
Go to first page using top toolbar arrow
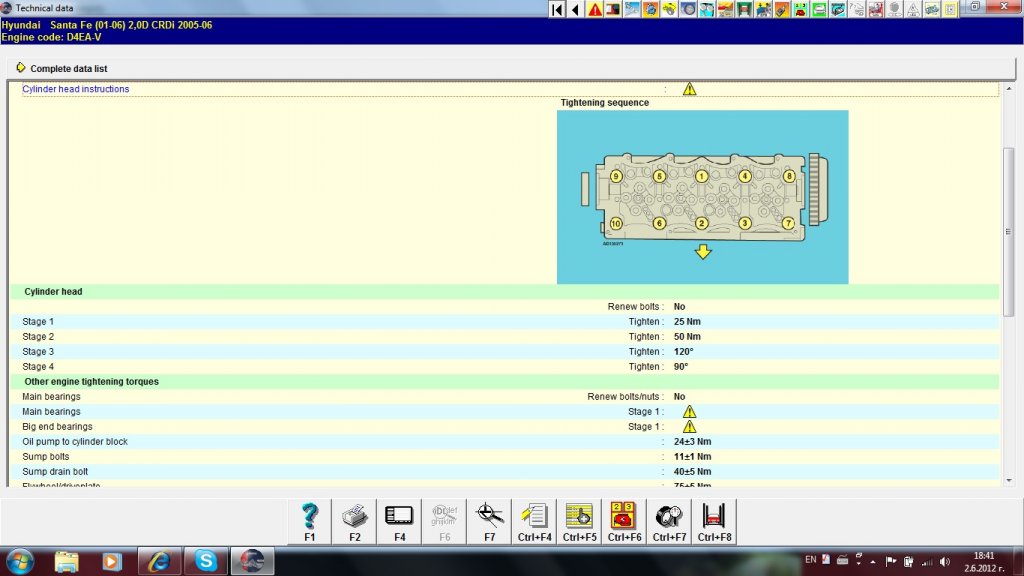(558, 9)
